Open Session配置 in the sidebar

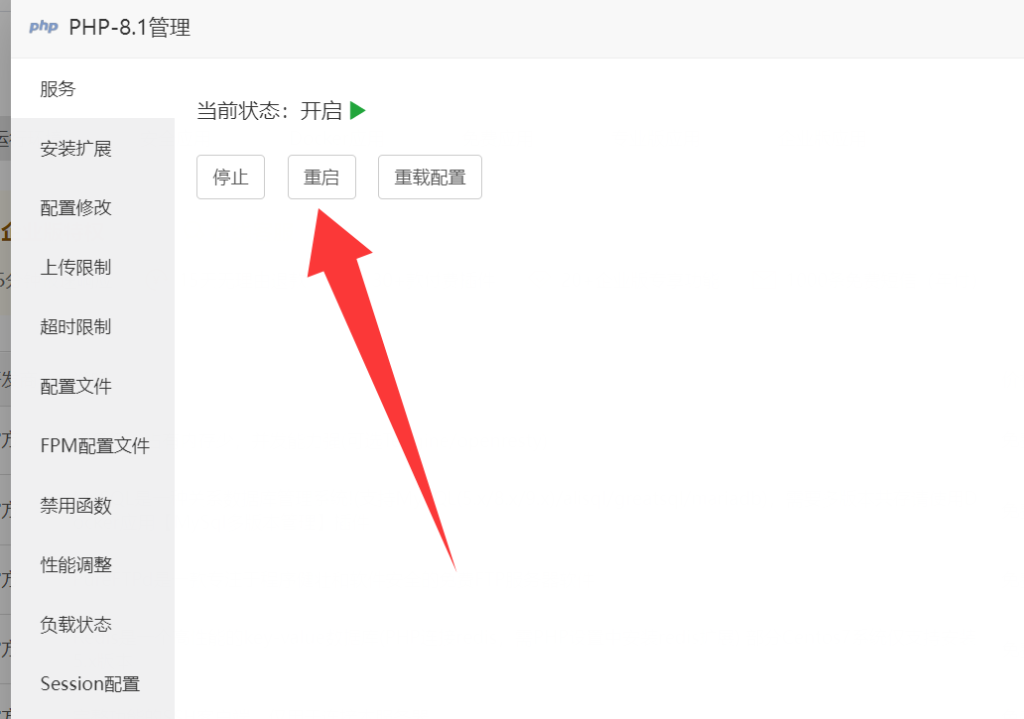tap(93, 684)
